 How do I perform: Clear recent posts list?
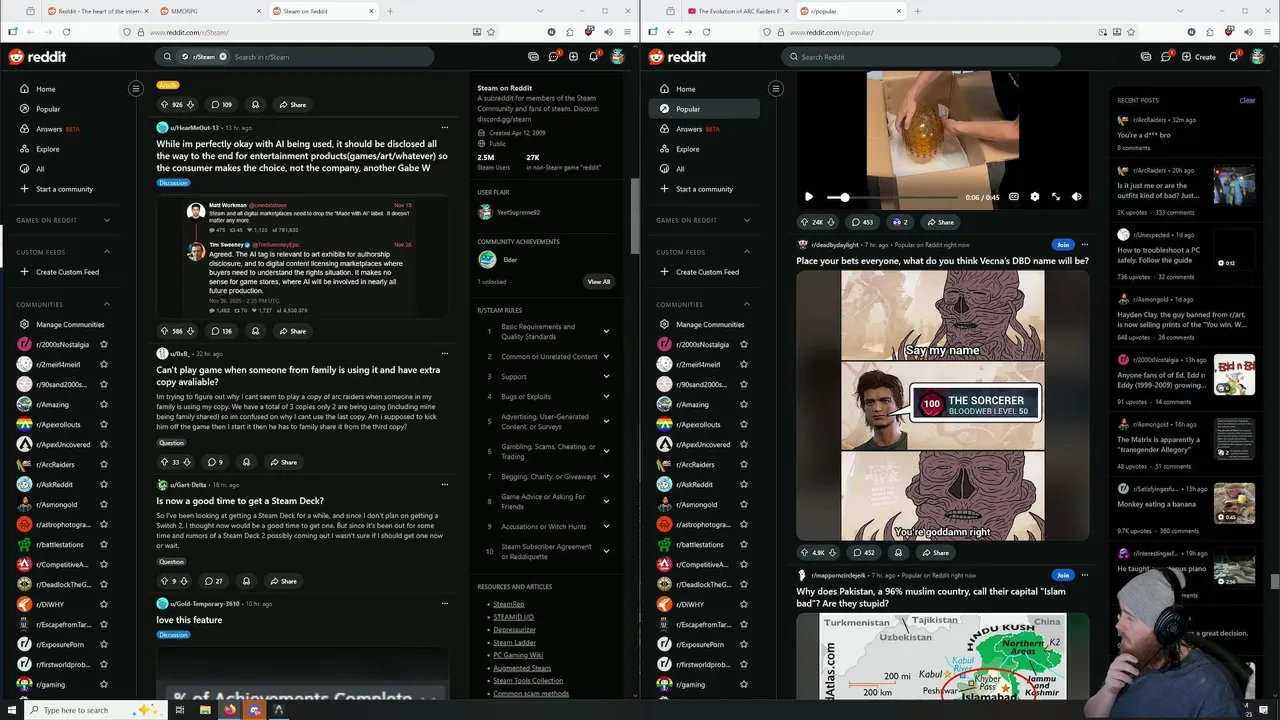point(1247,100)
